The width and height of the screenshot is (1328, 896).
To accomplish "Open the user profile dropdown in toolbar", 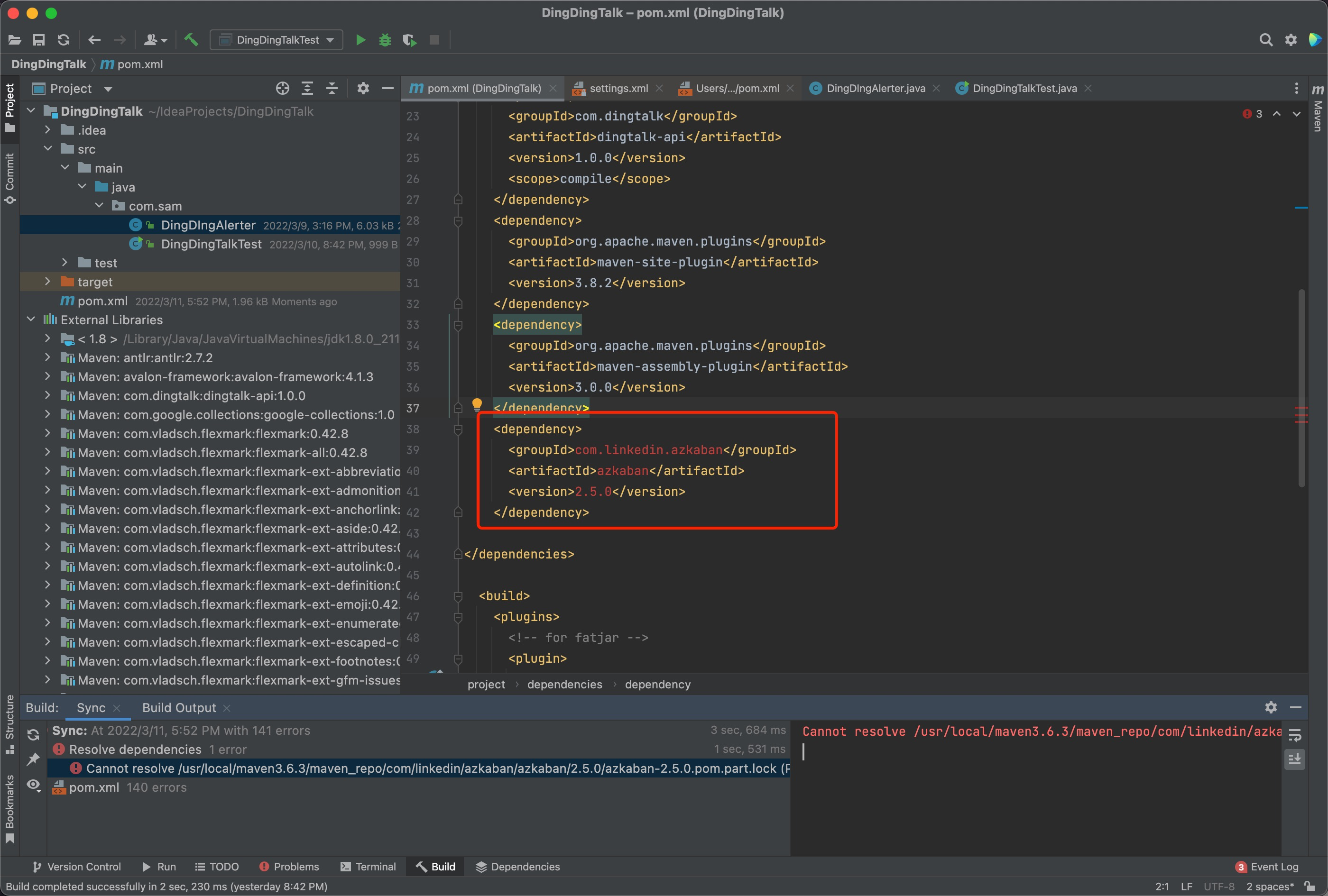I will 156,40.
